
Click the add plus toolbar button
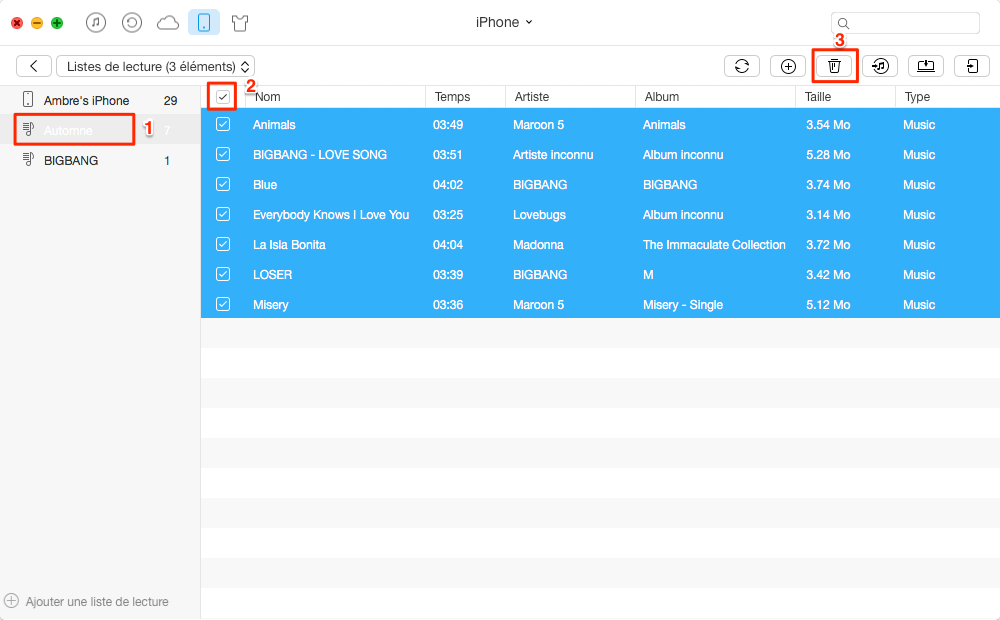(788, 66)
